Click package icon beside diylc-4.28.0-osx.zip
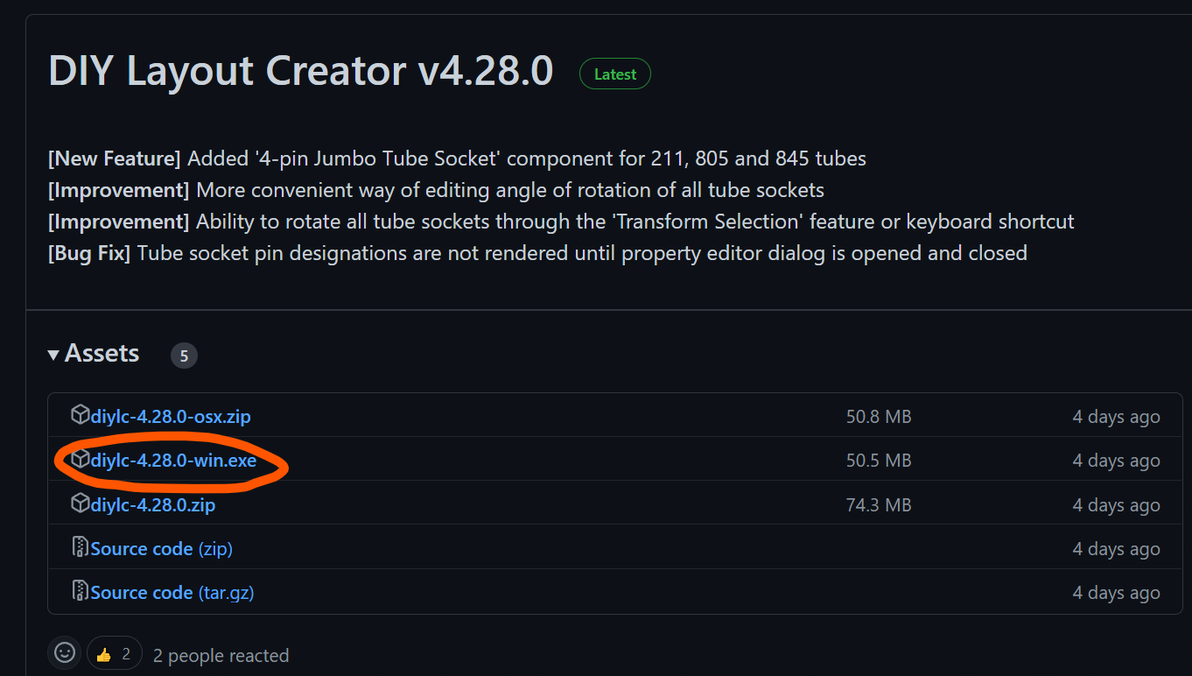Viewport: 1192px width, 676px height. [x=80, y=415]
